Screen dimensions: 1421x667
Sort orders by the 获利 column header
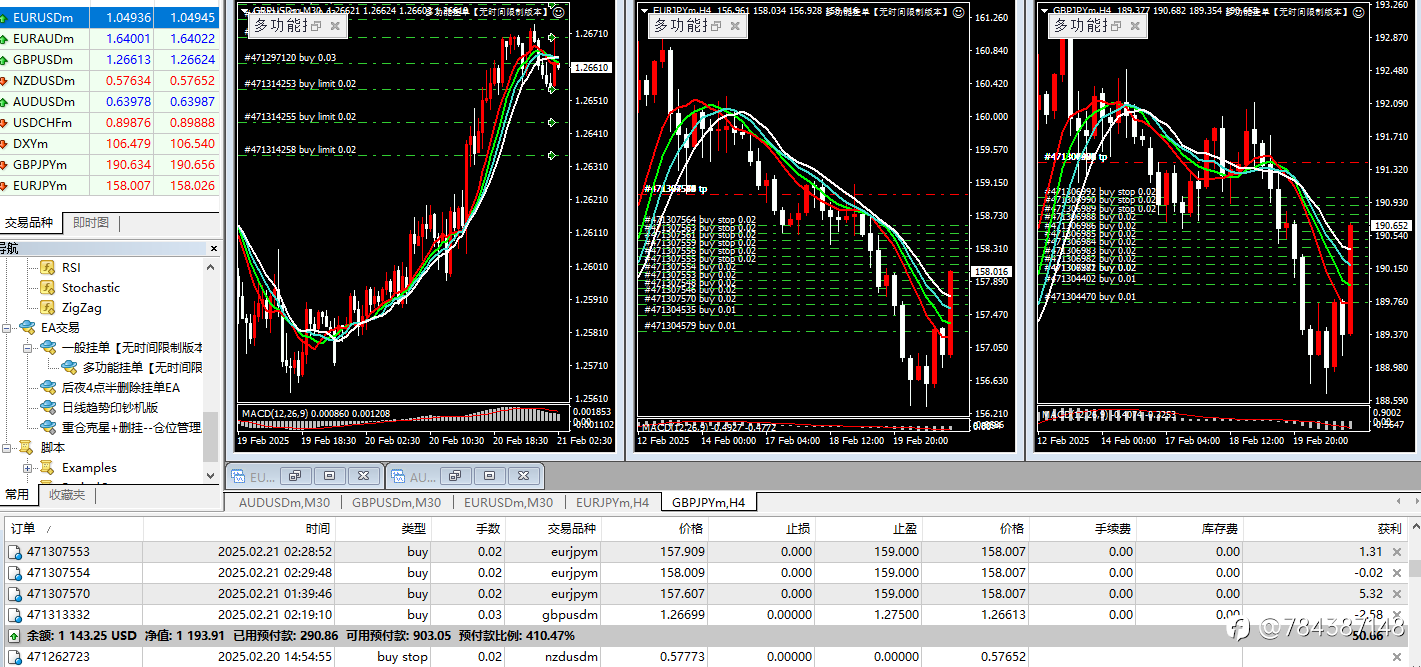tap(1389, 528)
